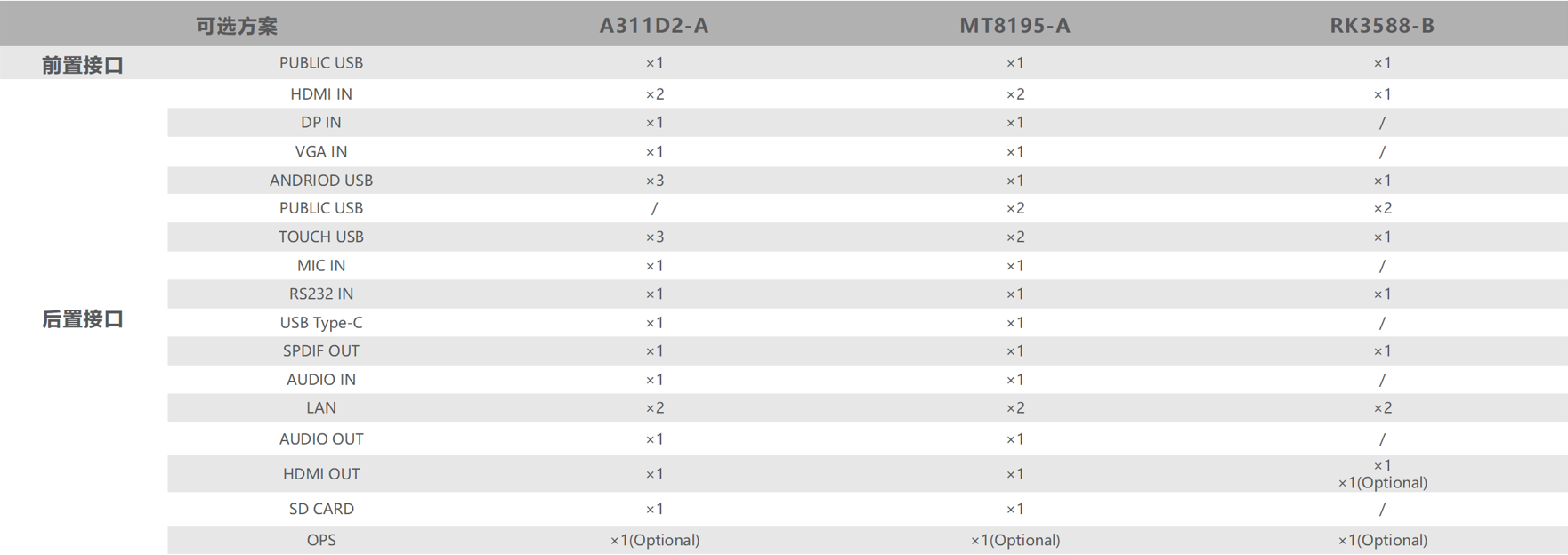Click the A311D2-A value for ANDRIOD USB
This screenshot has height=555, width=1568.
coord(655,181)
